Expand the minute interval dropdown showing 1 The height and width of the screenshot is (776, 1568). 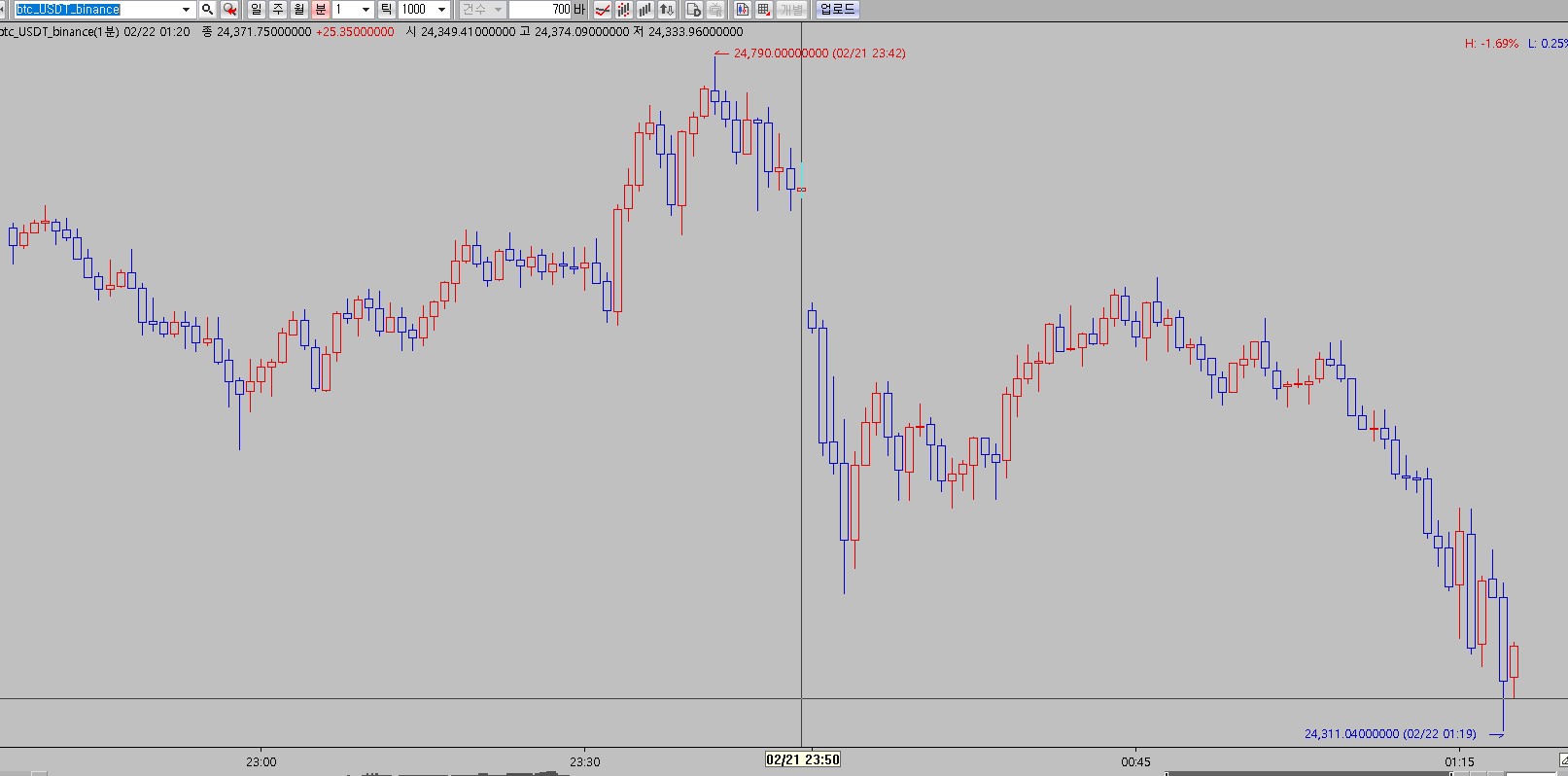point(366,10)
